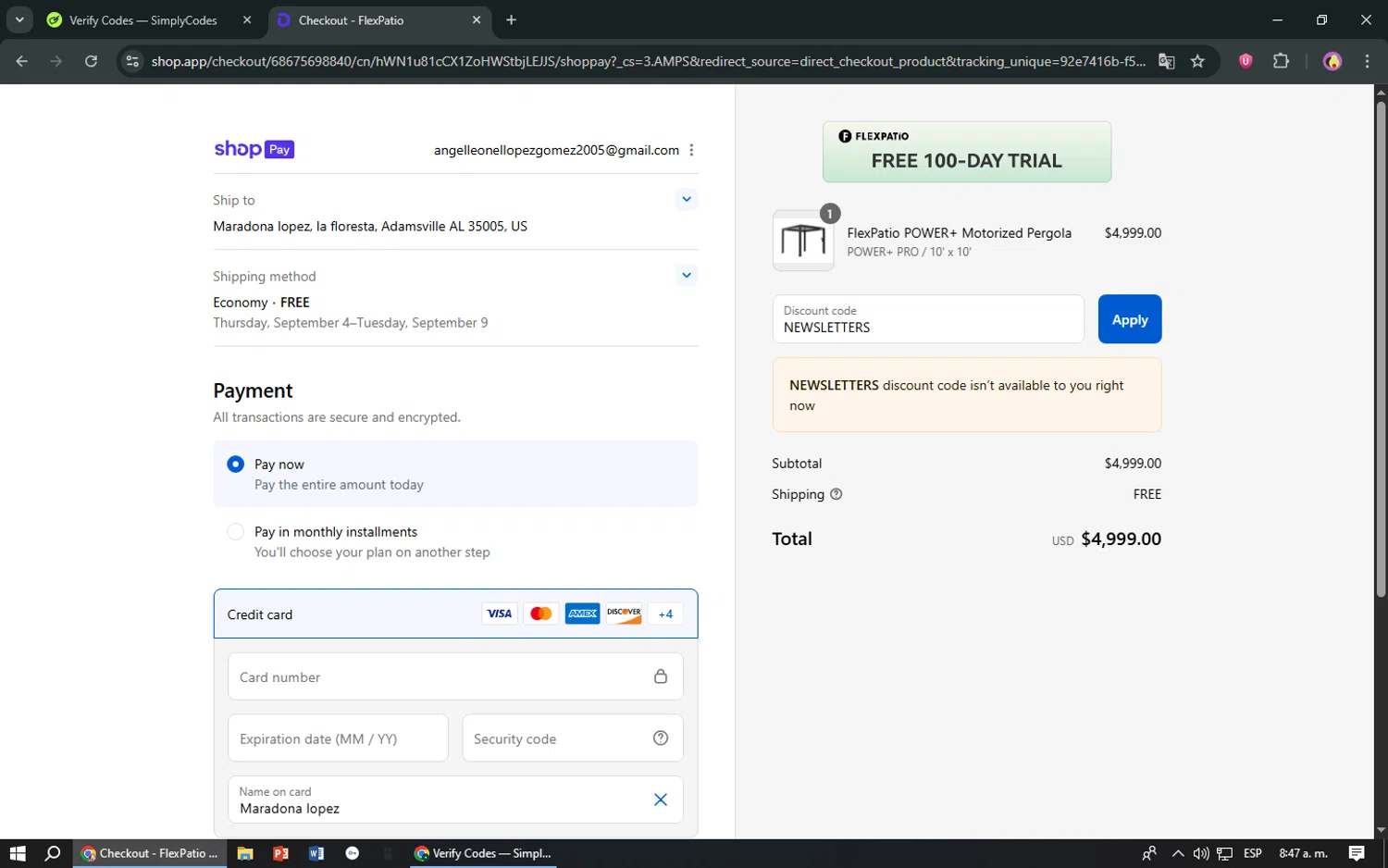Show the +4 more card types
The image size is (1388, 868).
click(665, 614)
